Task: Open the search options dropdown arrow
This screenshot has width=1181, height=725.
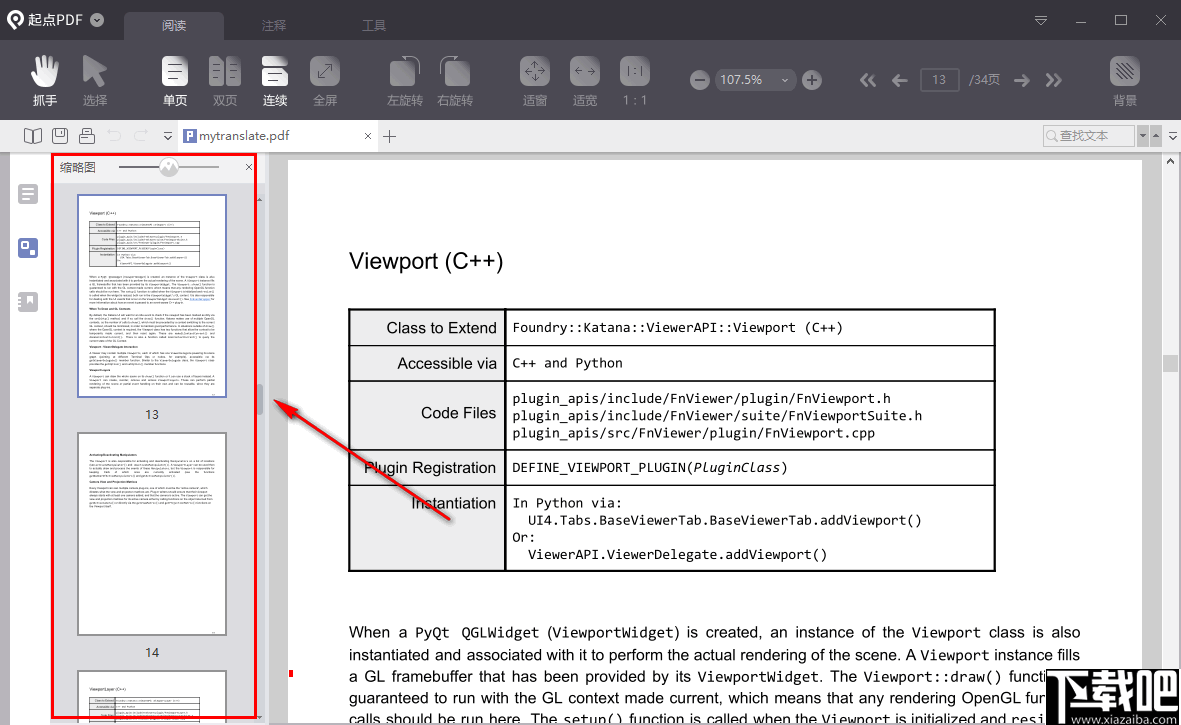Action: (1143, 136)
